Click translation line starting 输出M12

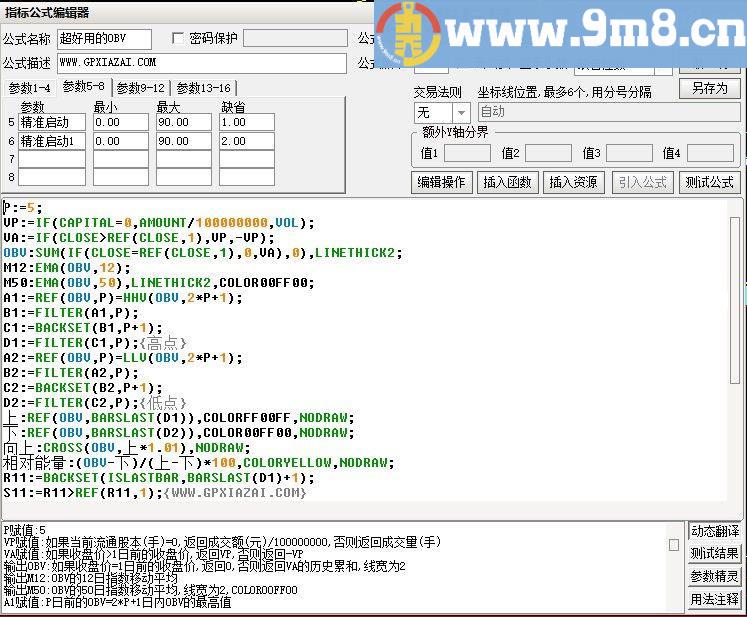click(91, 578)
